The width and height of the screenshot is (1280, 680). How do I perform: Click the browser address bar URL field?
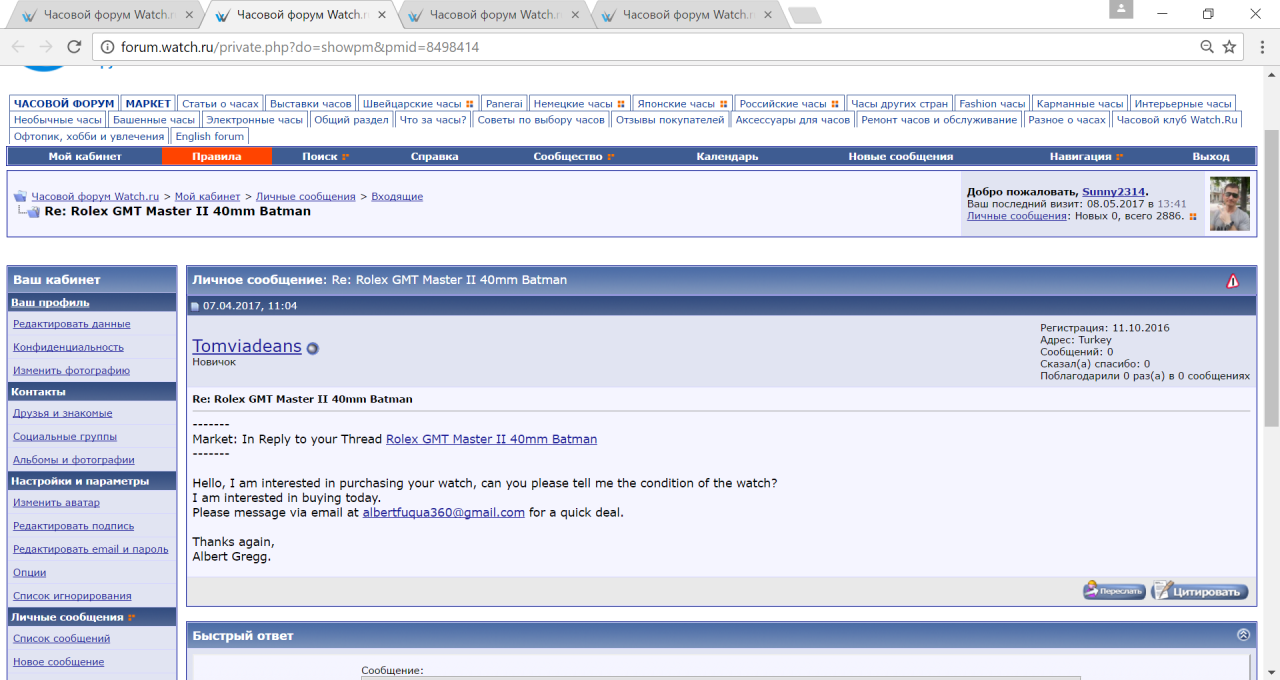[600, 47]
